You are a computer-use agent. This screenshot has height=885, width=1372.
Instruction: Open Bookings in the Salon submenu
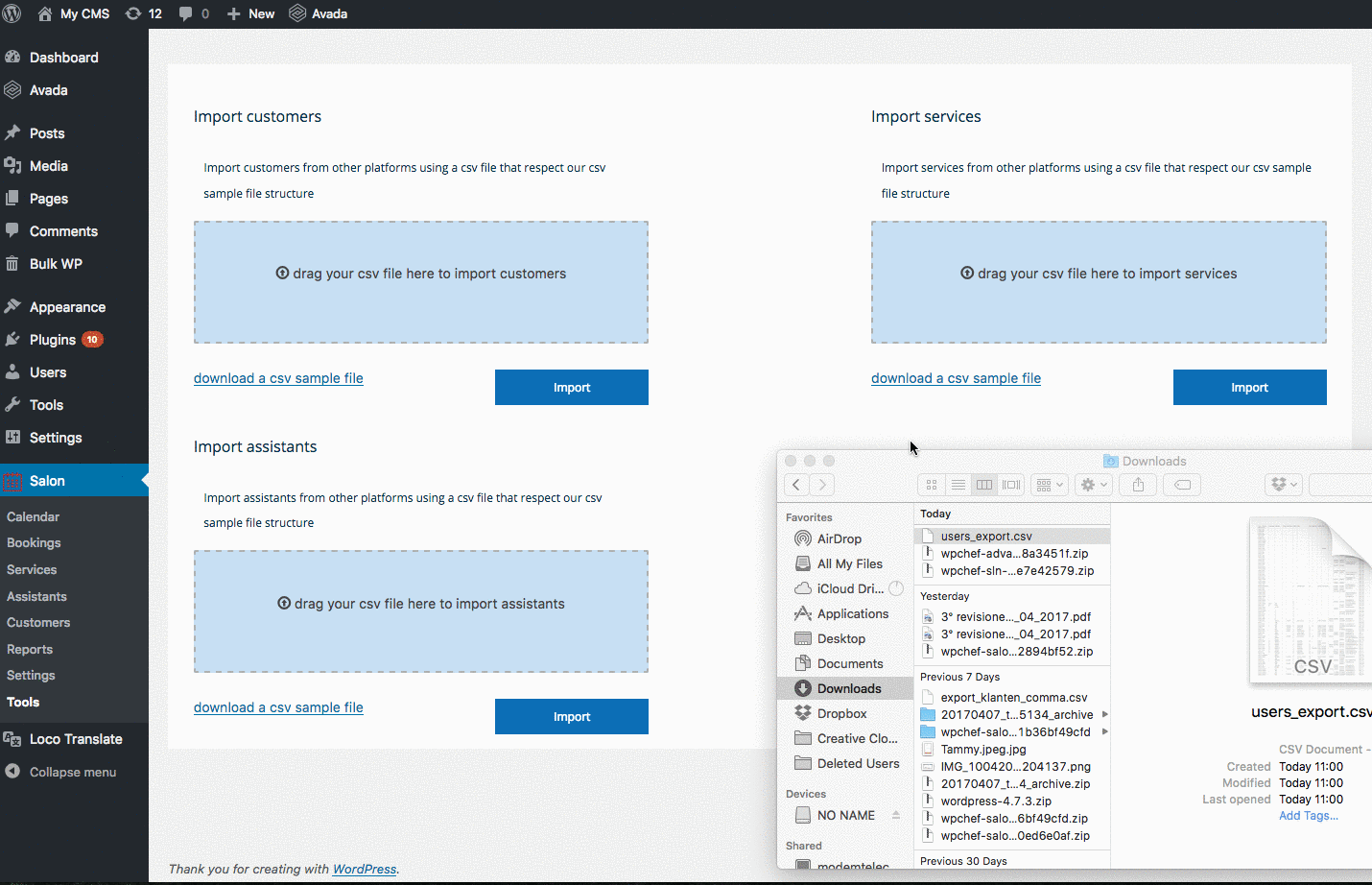[34, 543]
